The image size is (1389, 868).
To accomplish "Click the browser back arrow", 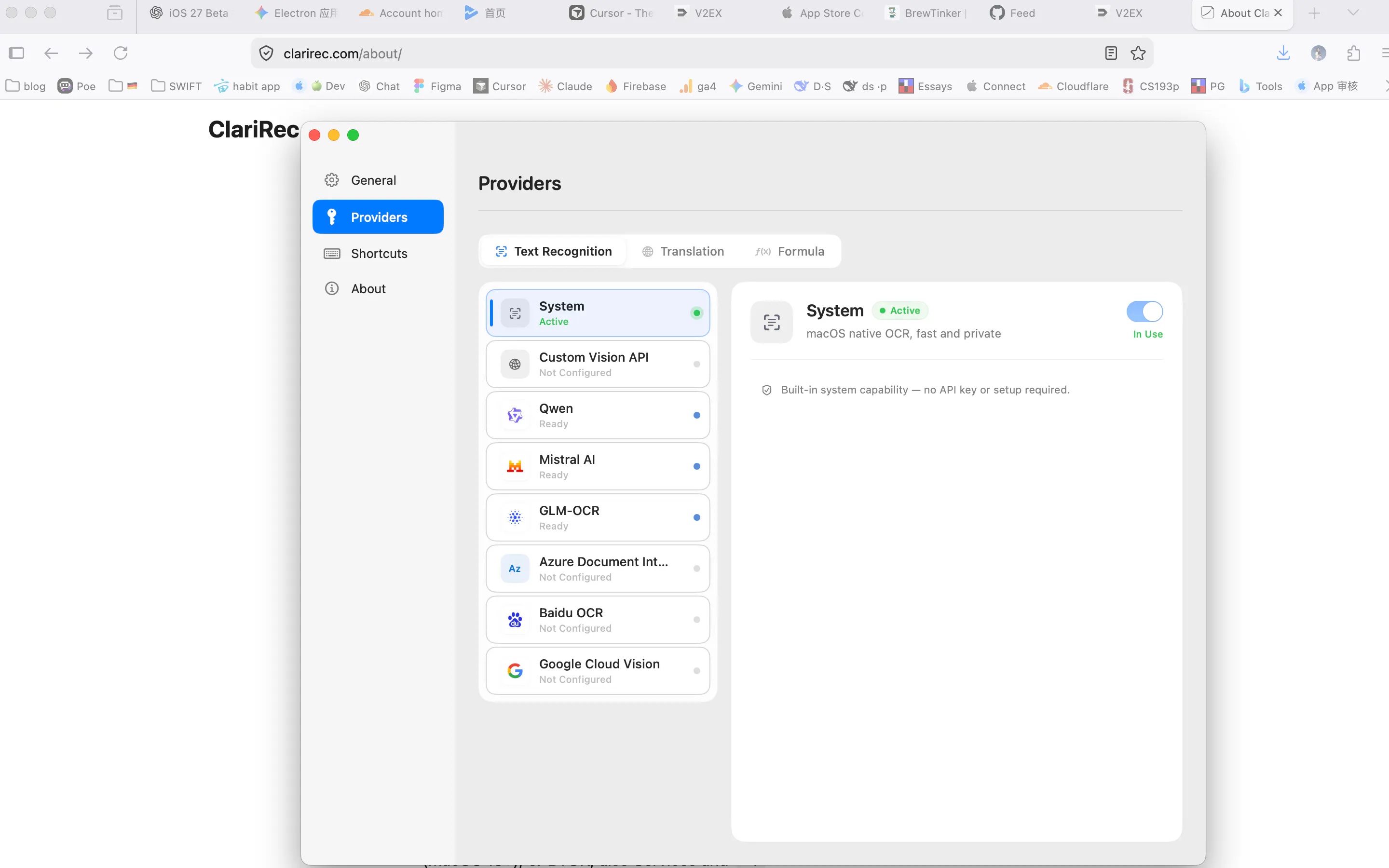I will [51, 54].
